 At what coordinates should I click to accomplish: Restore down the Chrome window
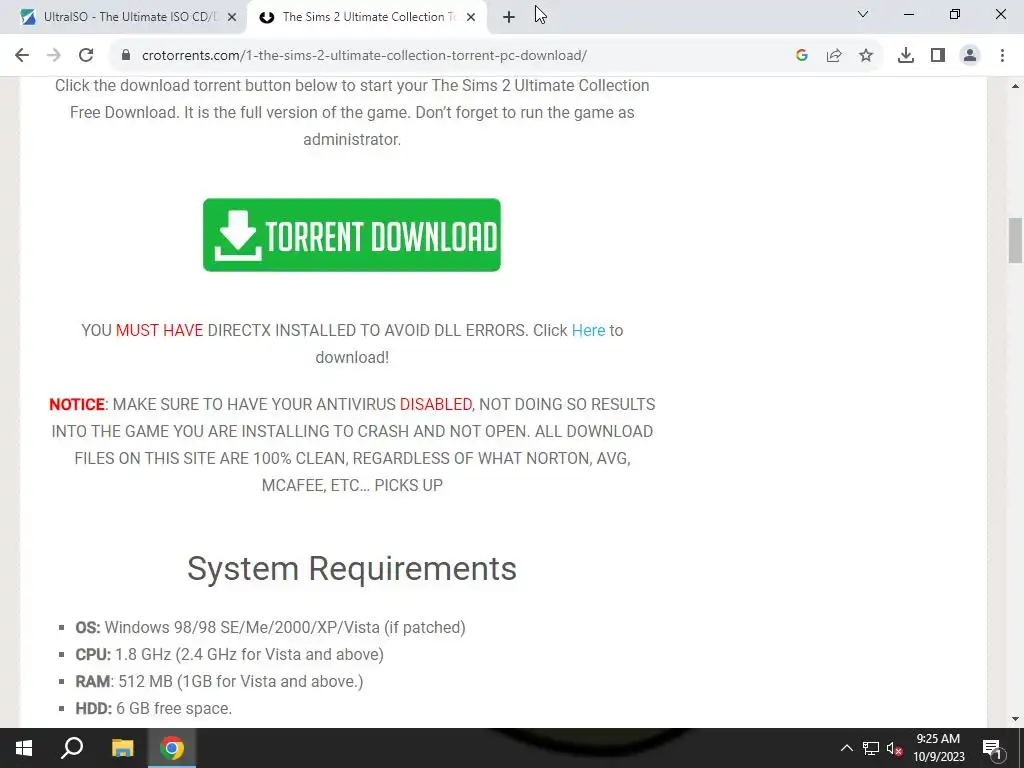click(955, 14)
